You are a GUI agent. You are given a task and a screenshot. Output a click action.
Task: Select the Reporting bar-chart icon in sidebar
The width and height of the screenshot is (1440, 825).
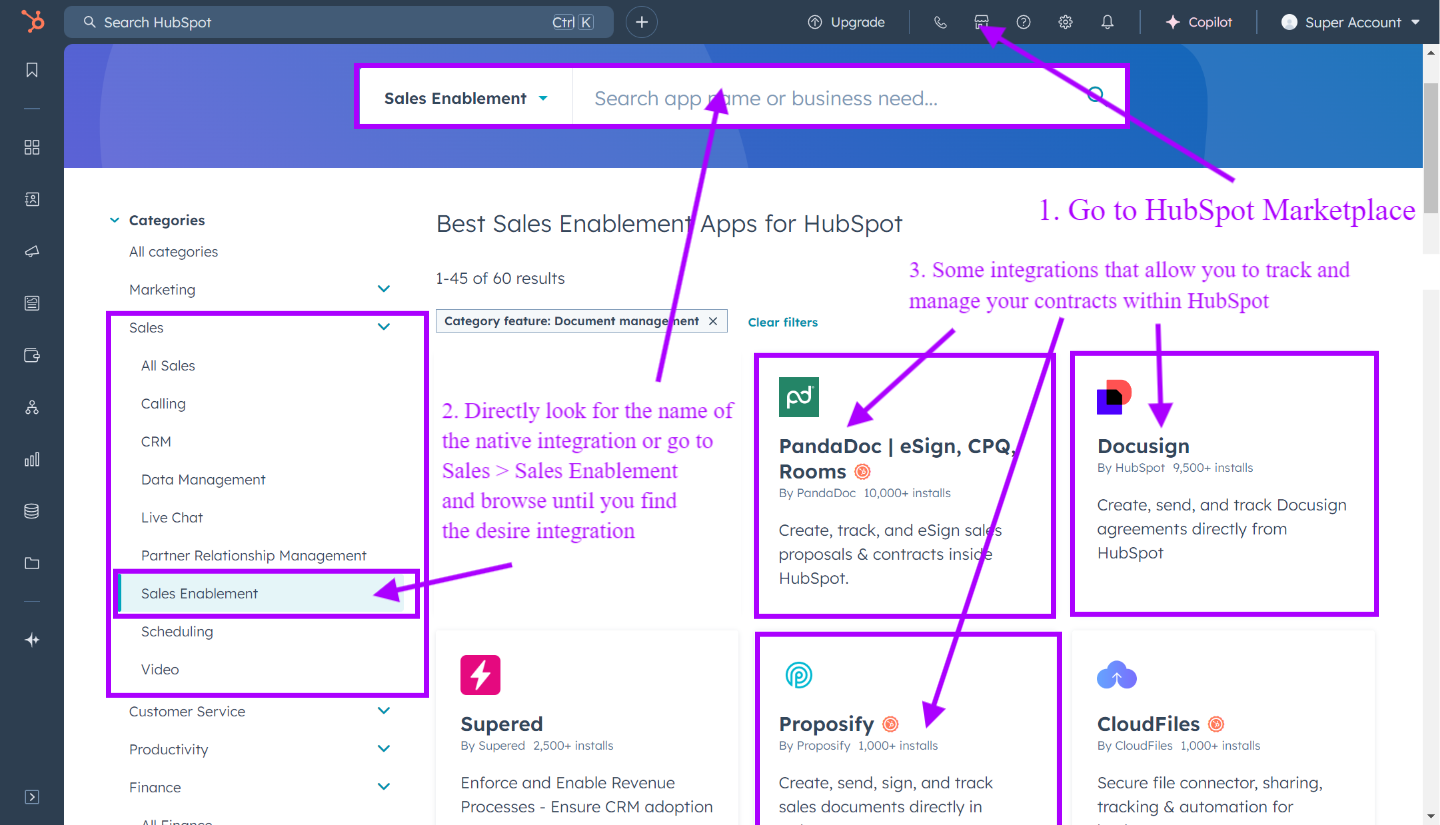pos(31,459)
